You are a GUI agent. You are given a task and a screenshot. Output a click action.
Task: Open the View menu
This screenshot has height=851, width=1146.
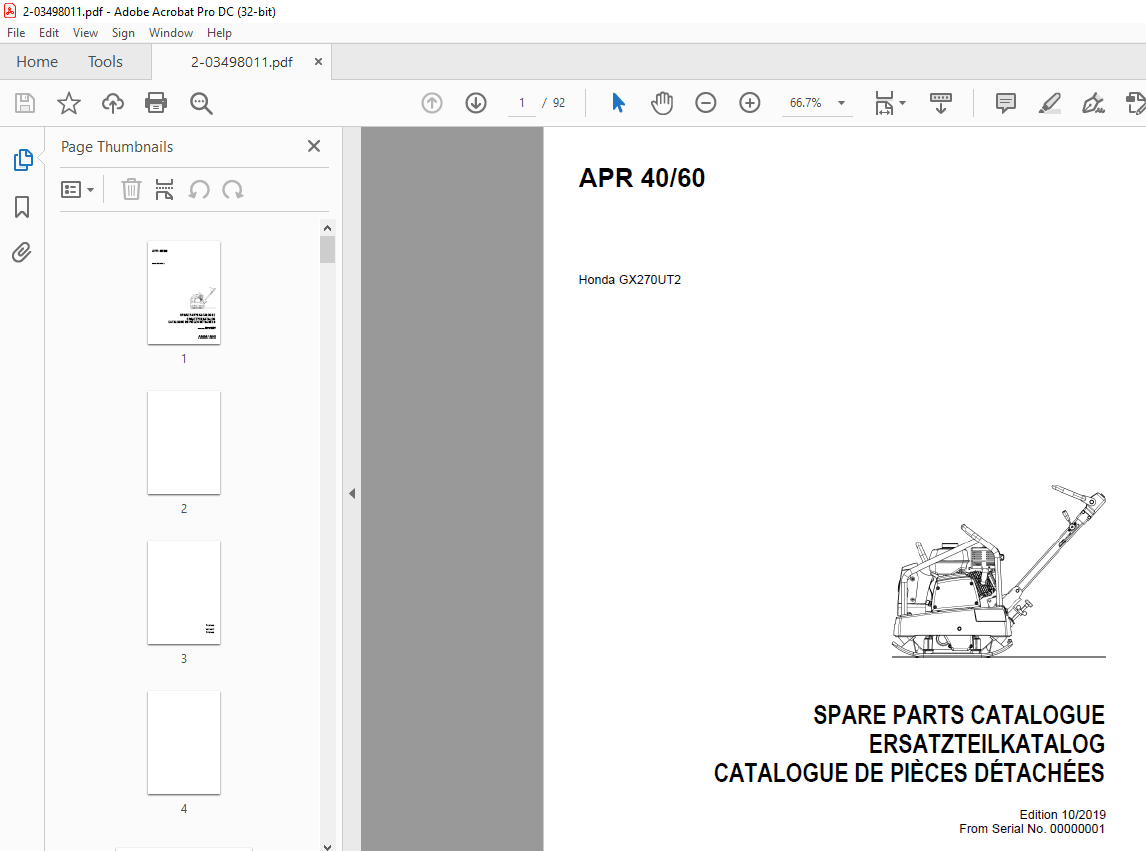[85, 32]
